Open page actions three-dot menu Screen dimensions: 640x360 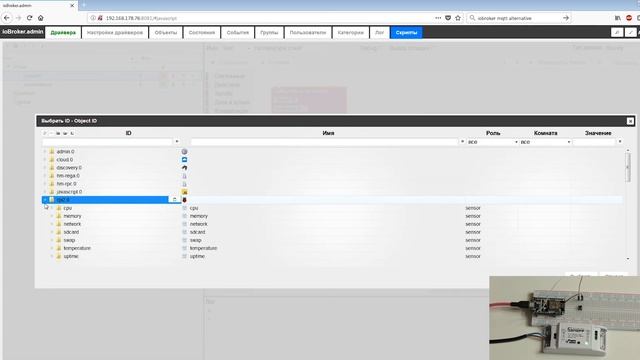[438, 18]
